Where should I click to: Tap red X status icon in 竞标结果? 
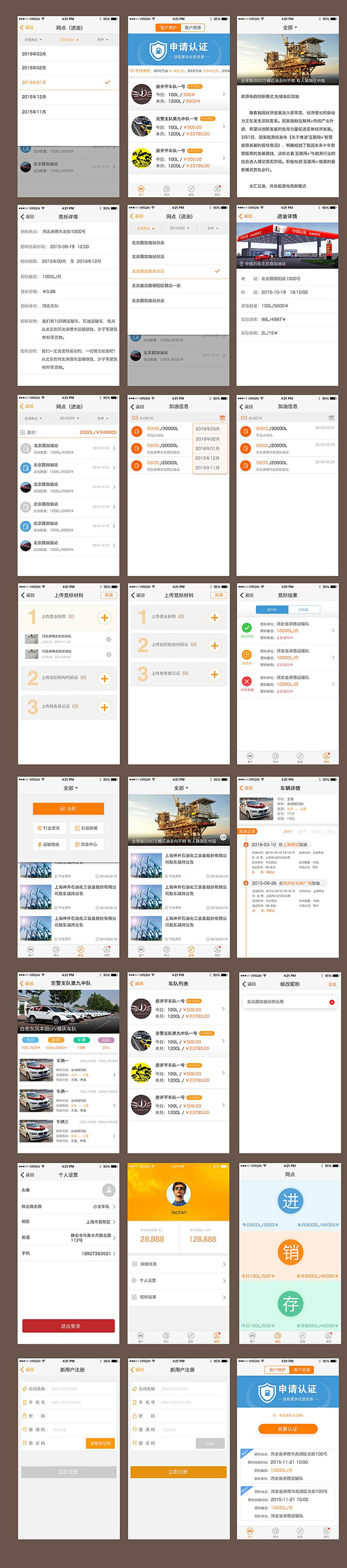click(246, 681)
